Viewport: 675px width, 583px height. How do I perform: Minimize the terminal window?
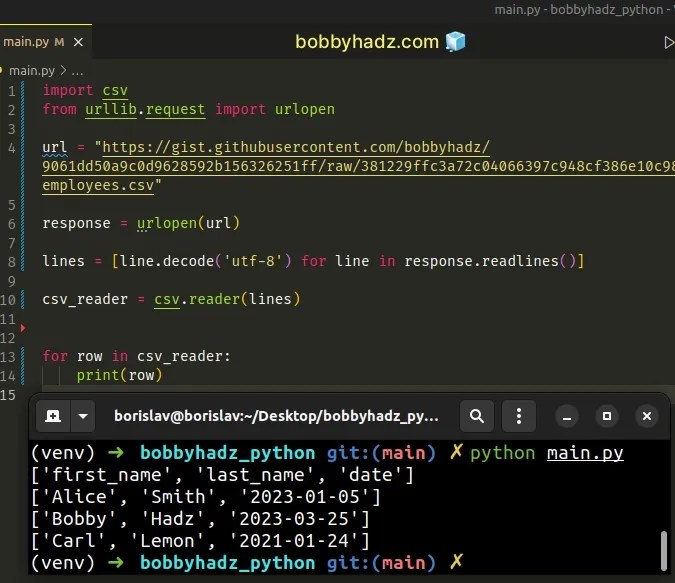click(567, 416)
